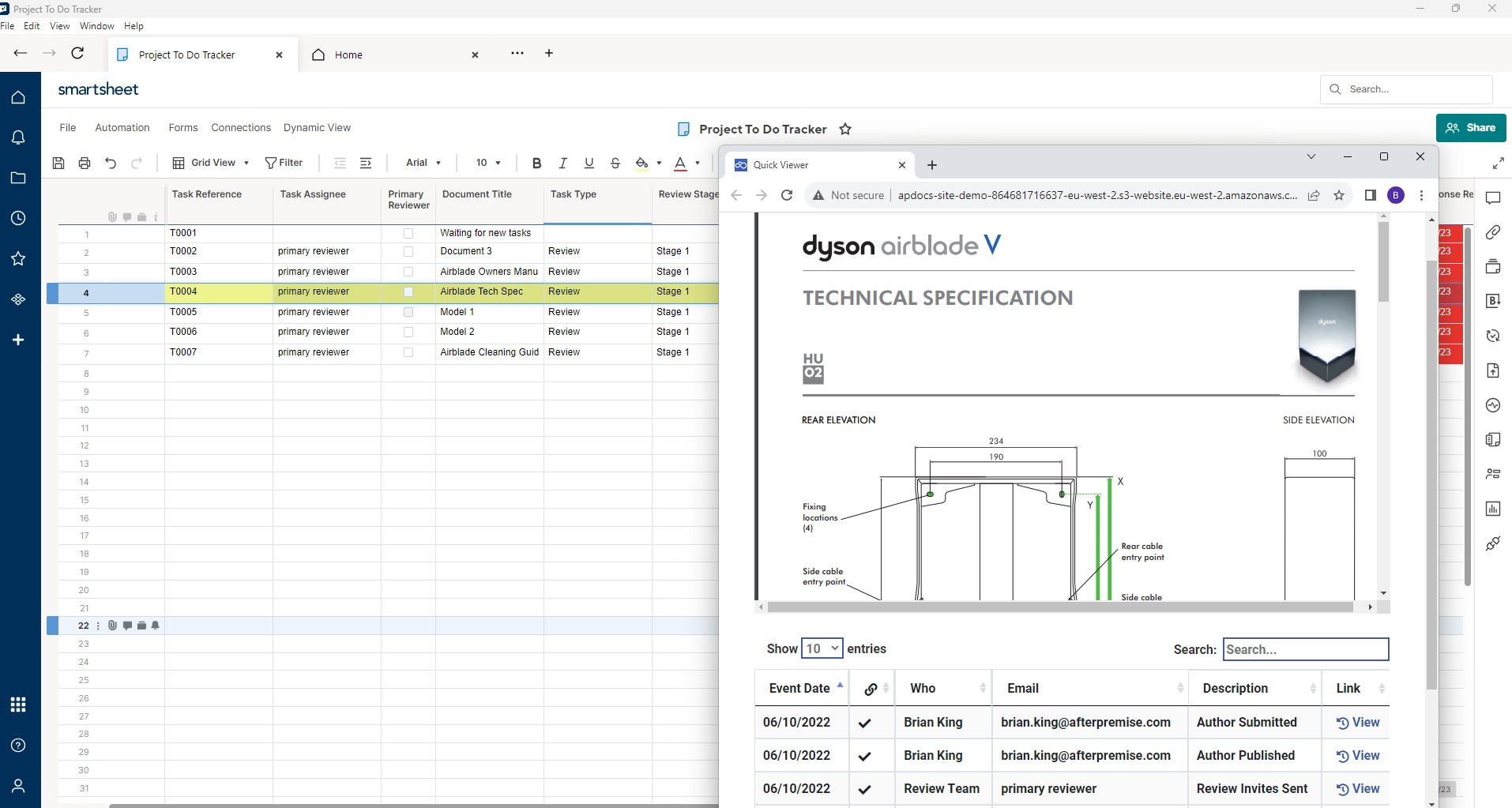
Task: Sort table by Event Date column
Action: 802,688
